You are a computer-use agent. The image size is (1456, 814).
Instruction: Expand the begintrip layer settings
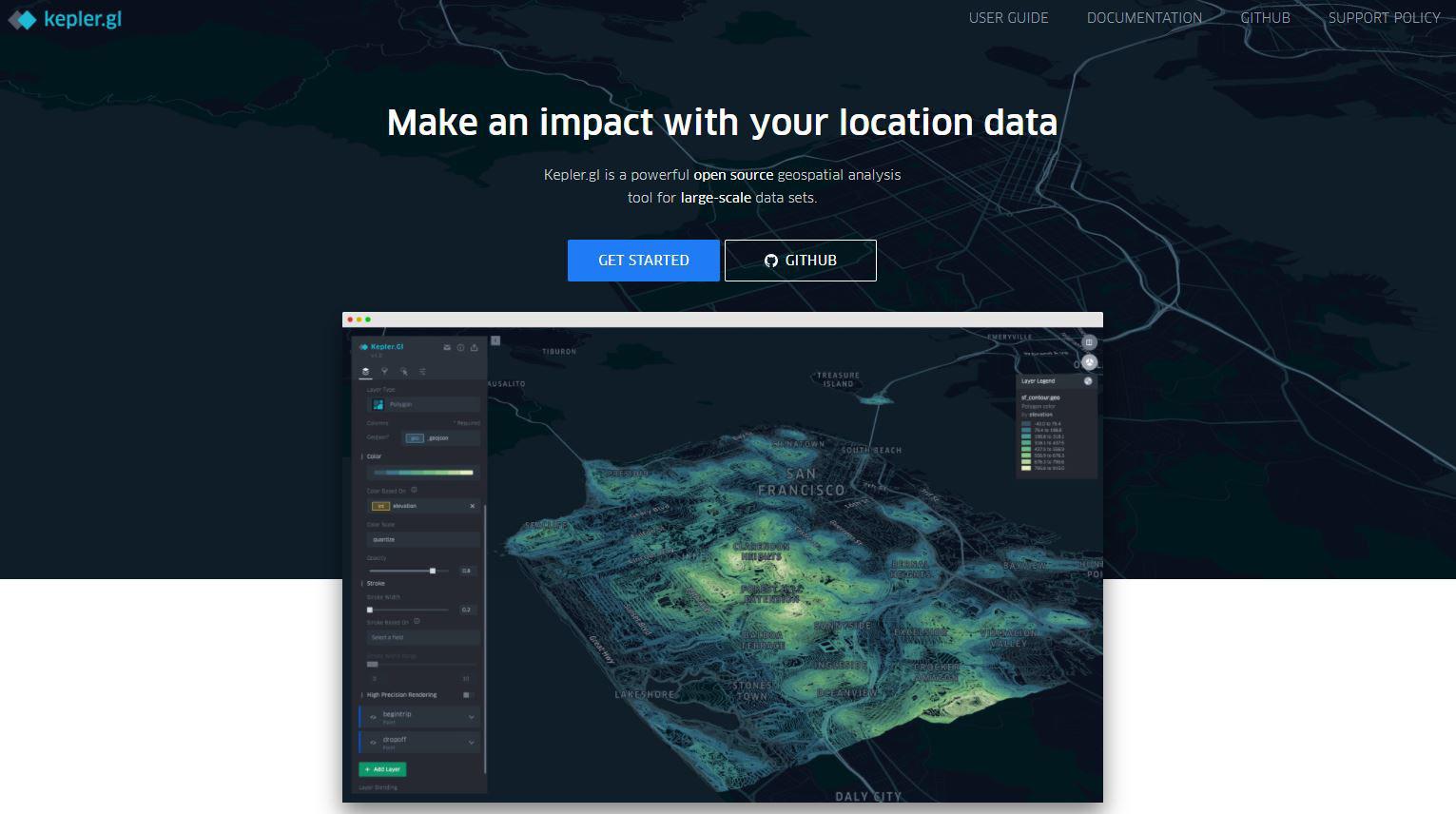[471, 717]
